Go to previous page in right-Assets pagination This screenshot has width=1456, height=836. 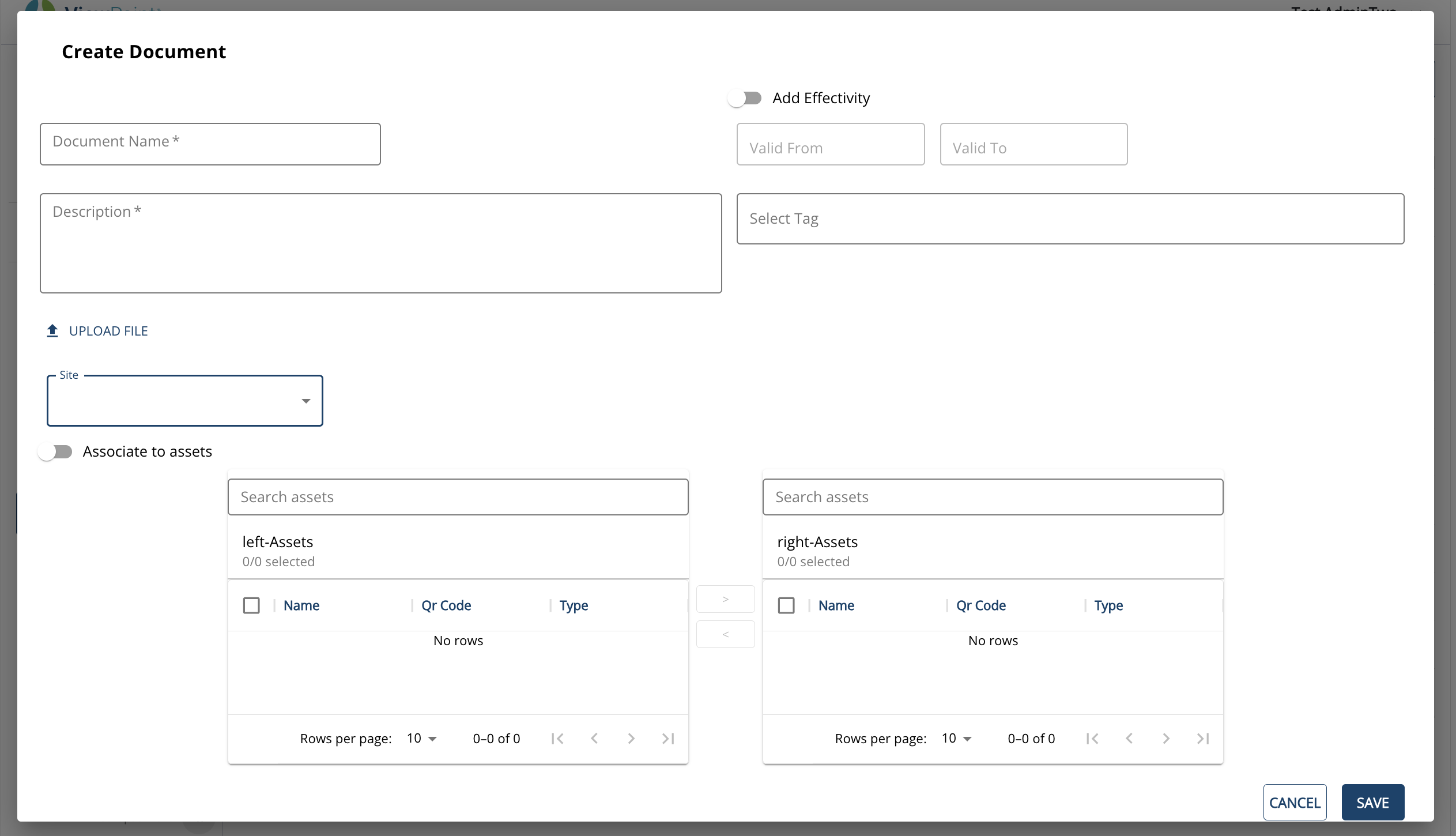(x=1128, y=739)
